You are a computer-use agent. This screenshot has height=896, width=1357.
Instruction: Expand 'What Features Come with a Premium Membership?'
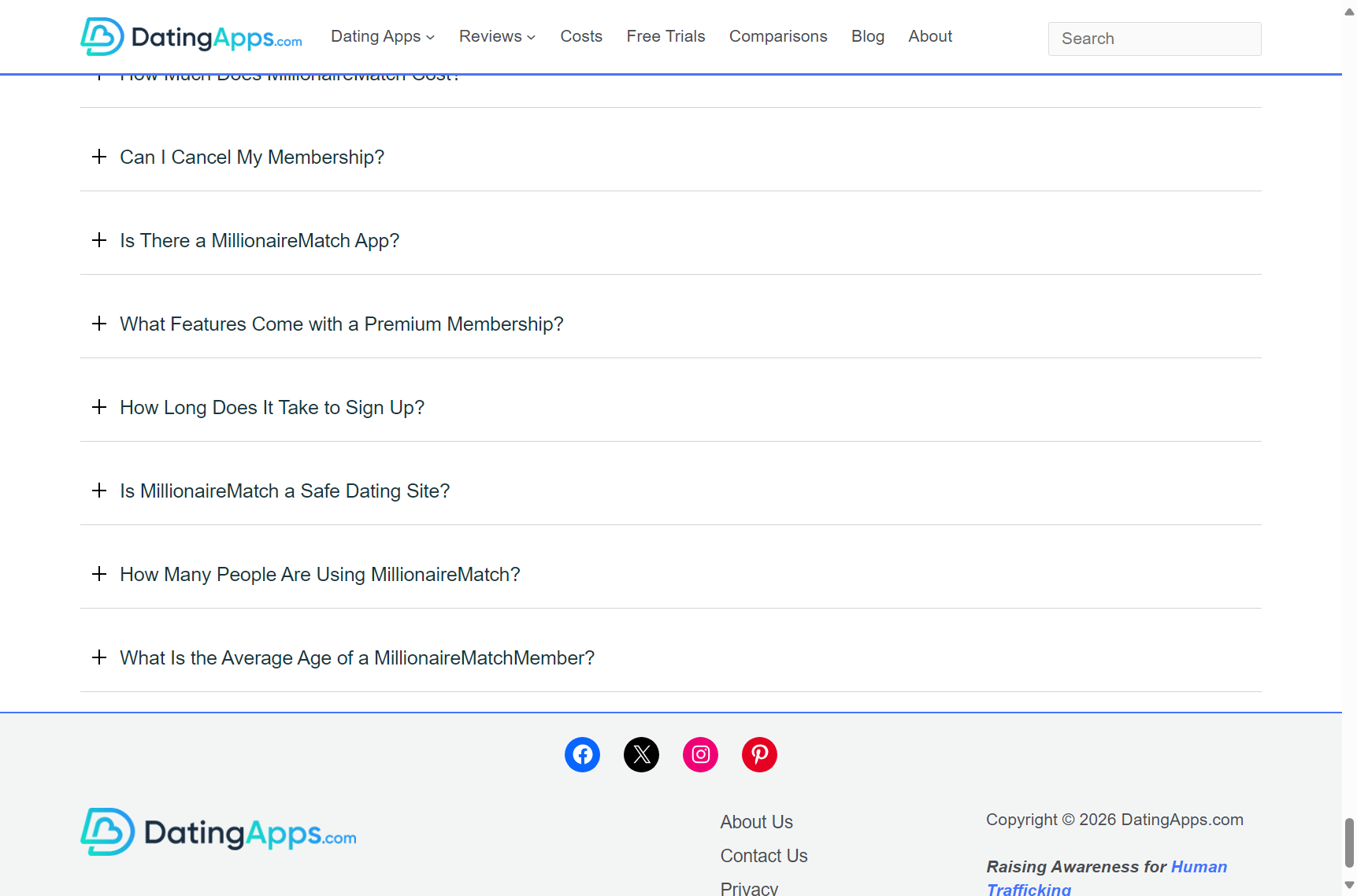pyautogui.click(x=671, y=324)
